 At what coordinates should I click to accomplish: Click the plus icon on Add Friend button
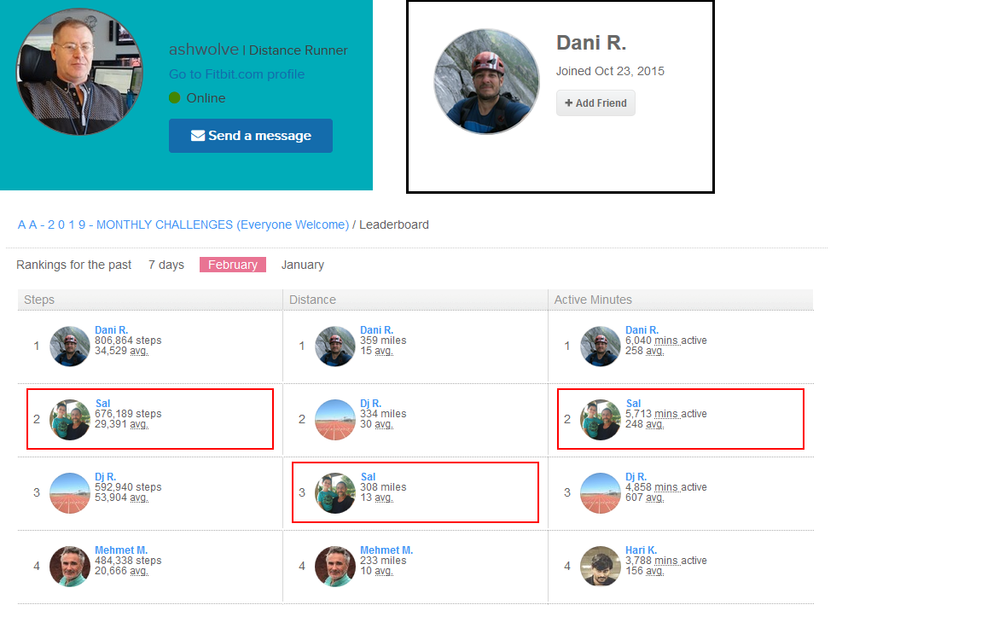click(568, 102)
